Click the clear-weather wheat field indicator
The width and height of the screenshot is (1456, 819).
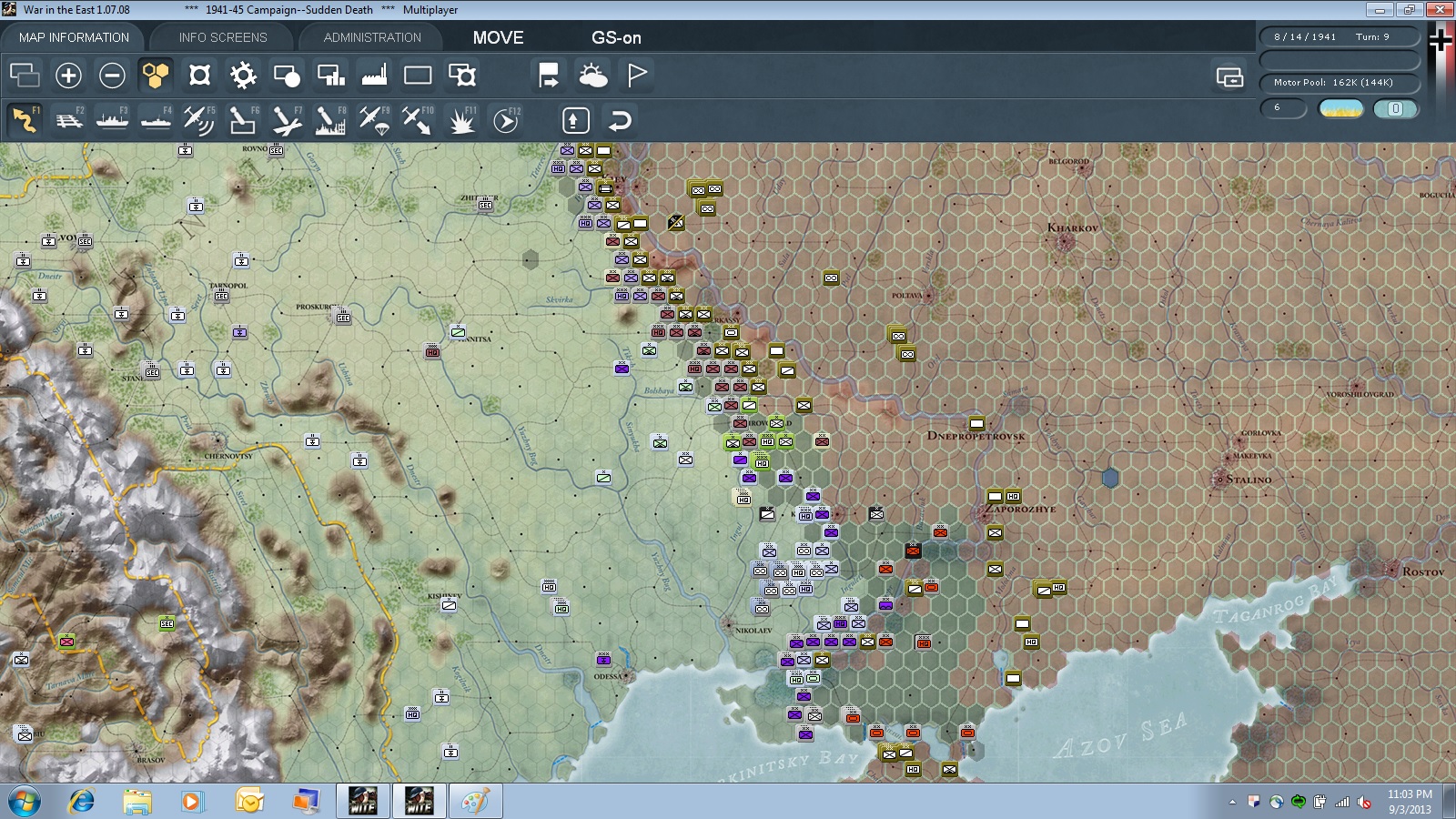1341,109
